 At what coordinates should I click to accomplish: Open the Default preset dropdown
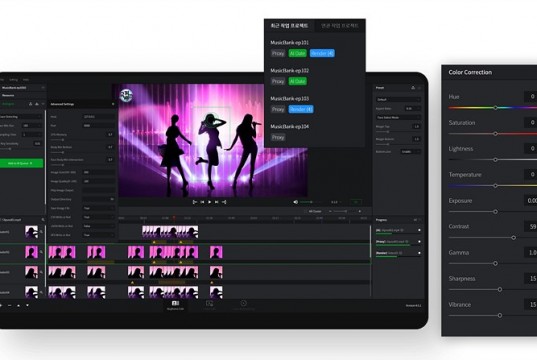click(x=398, y=99)
